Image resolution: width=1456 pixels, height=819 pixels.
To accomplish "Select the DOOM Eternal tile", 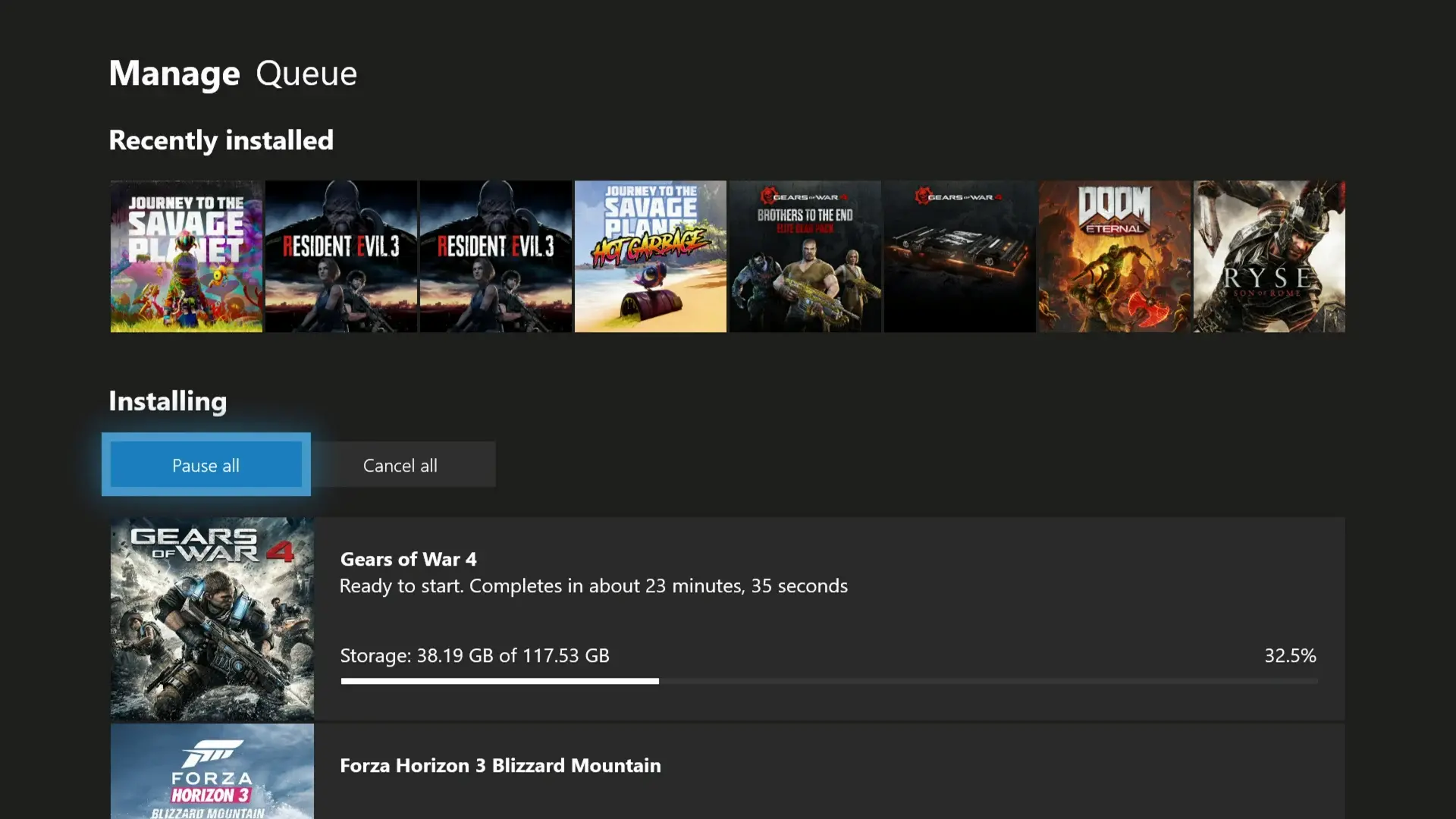I will click(x=1115, y=256).
